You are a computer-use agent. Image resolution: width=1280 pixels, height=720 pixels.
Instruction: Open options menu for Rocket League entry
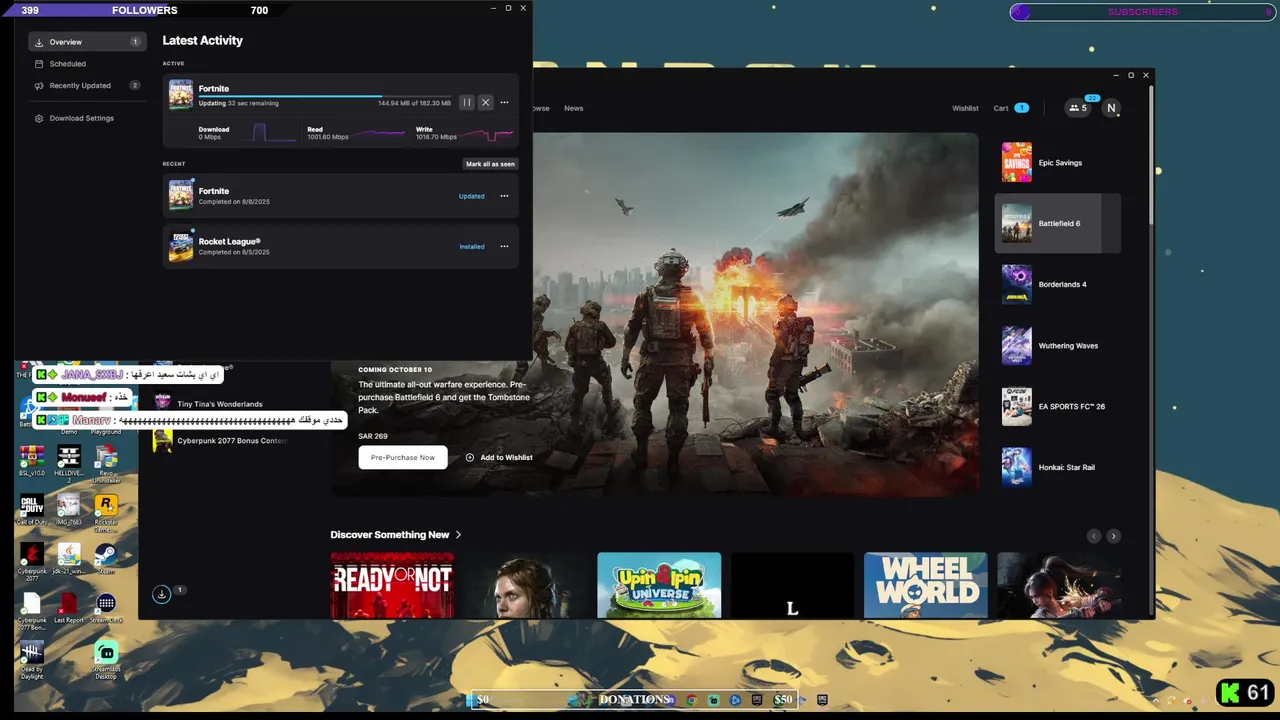[x=504, y=246]
